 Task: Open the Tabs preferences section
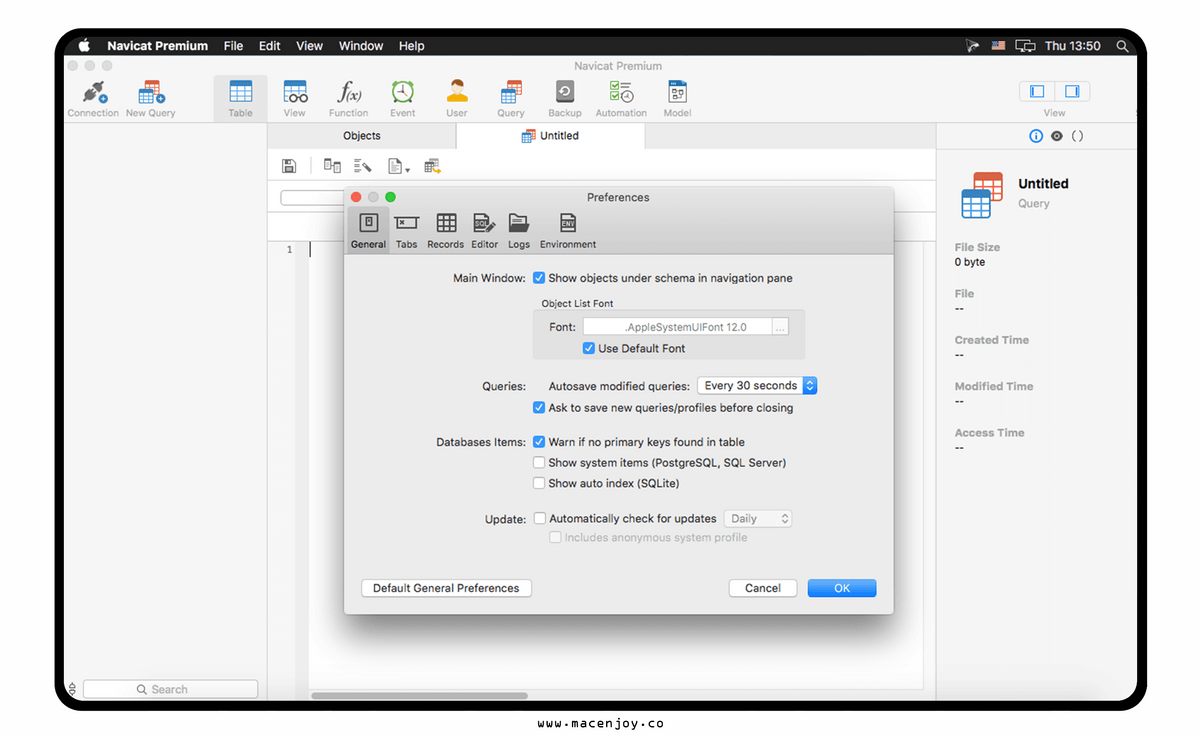tap(406, 230)
